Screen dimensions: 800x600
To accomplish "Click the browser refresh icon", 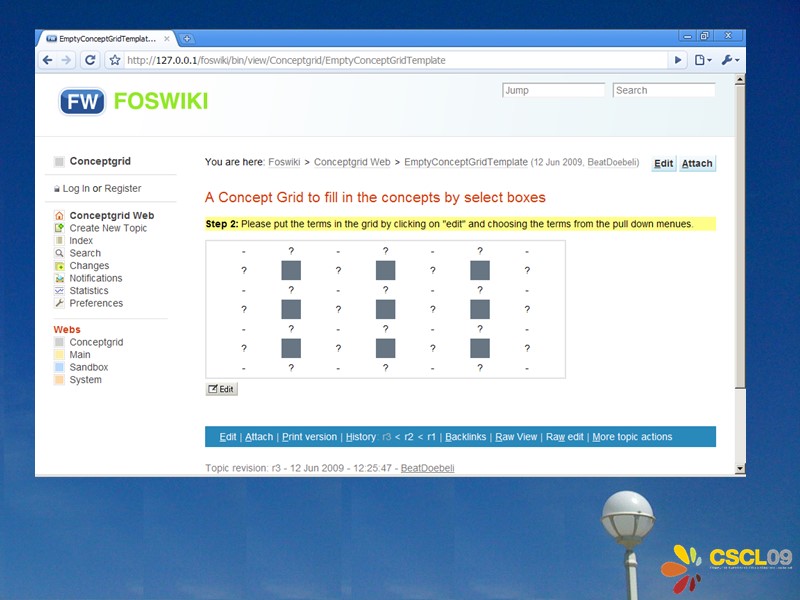I will pos(89,60).
